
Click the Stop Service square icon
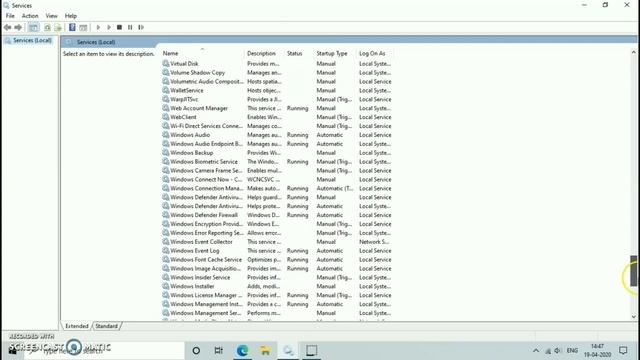(119, 27)
